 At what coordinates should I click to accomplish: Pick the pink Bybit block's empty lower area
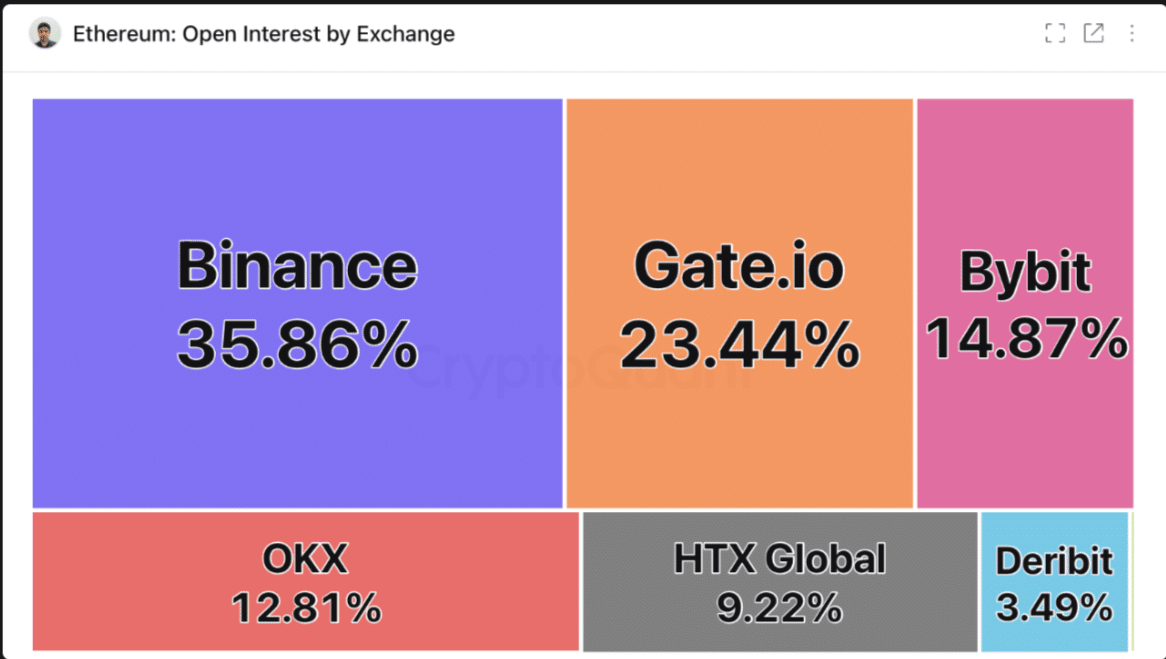point(1025,440)
